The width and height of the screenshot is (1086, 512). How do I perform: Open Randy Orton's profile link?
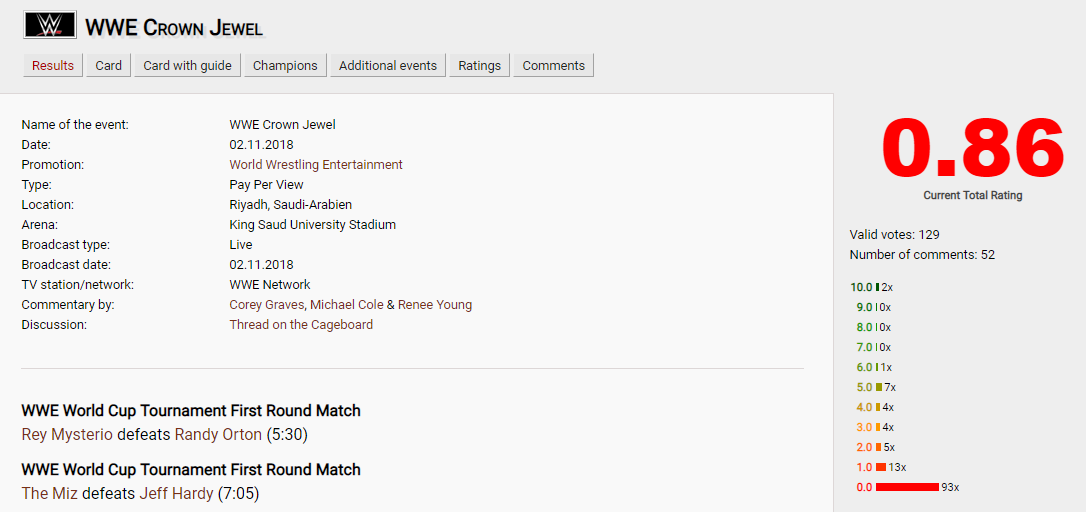(x=218, y=435)
